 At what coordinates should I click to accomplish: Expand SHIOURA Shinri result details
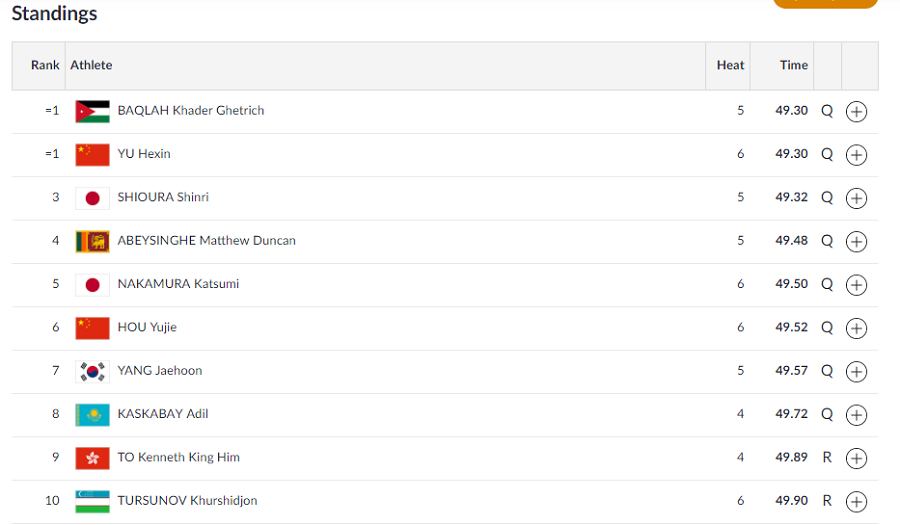click(856, 198)
